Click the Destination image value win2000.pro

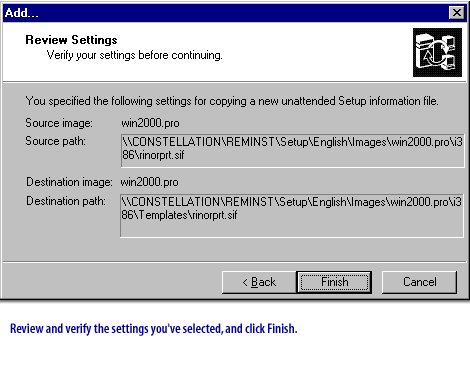pos(149,182)
